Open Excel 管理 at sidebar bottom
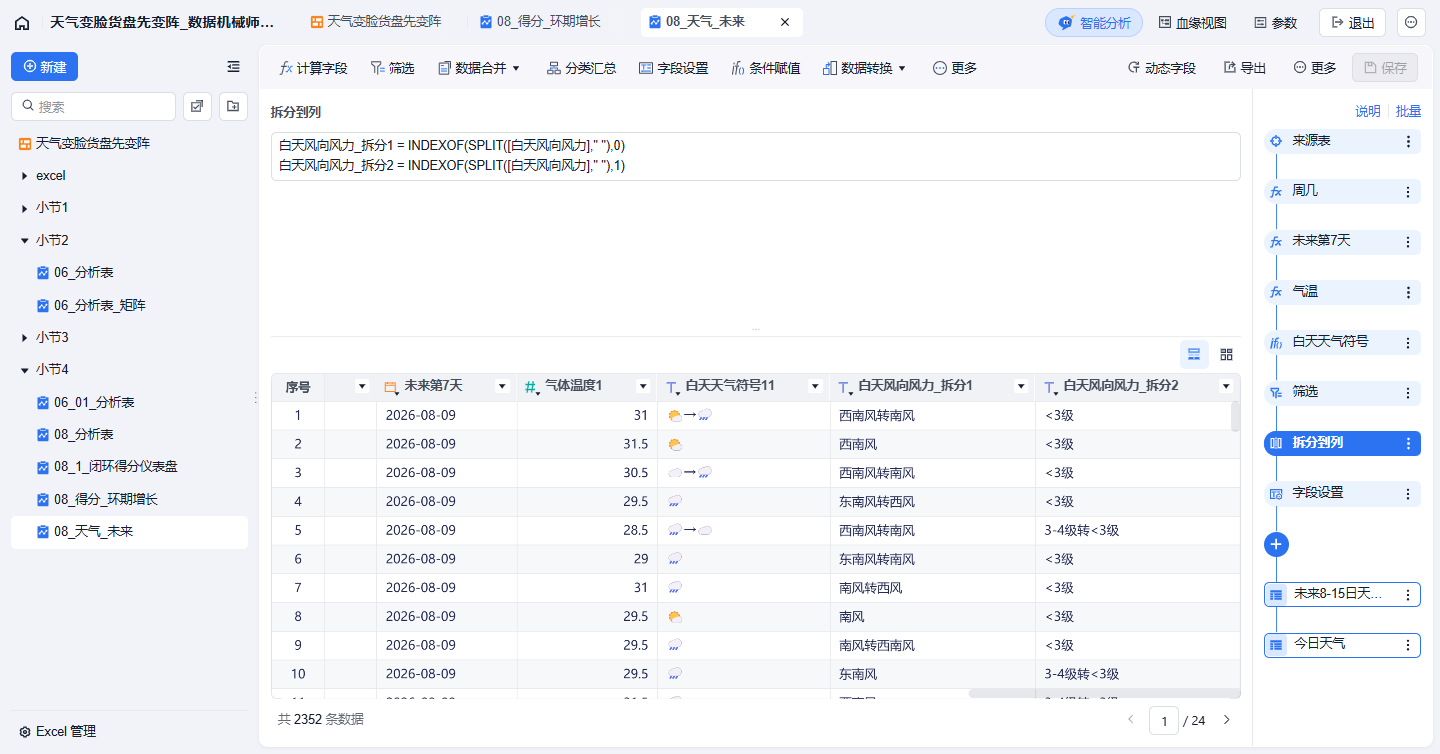 (57, 732)
